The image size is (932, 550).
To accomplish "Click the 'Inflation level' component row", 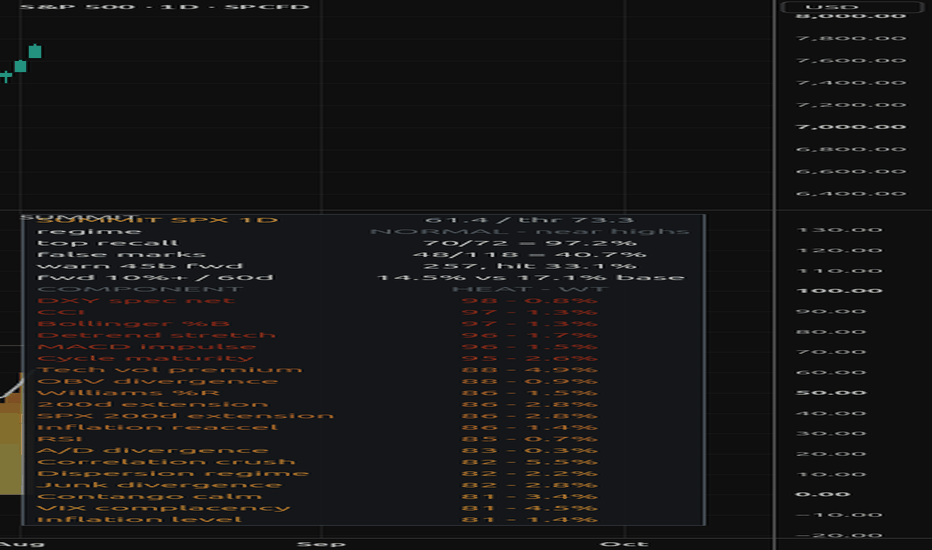I will [x=139, y=520].
